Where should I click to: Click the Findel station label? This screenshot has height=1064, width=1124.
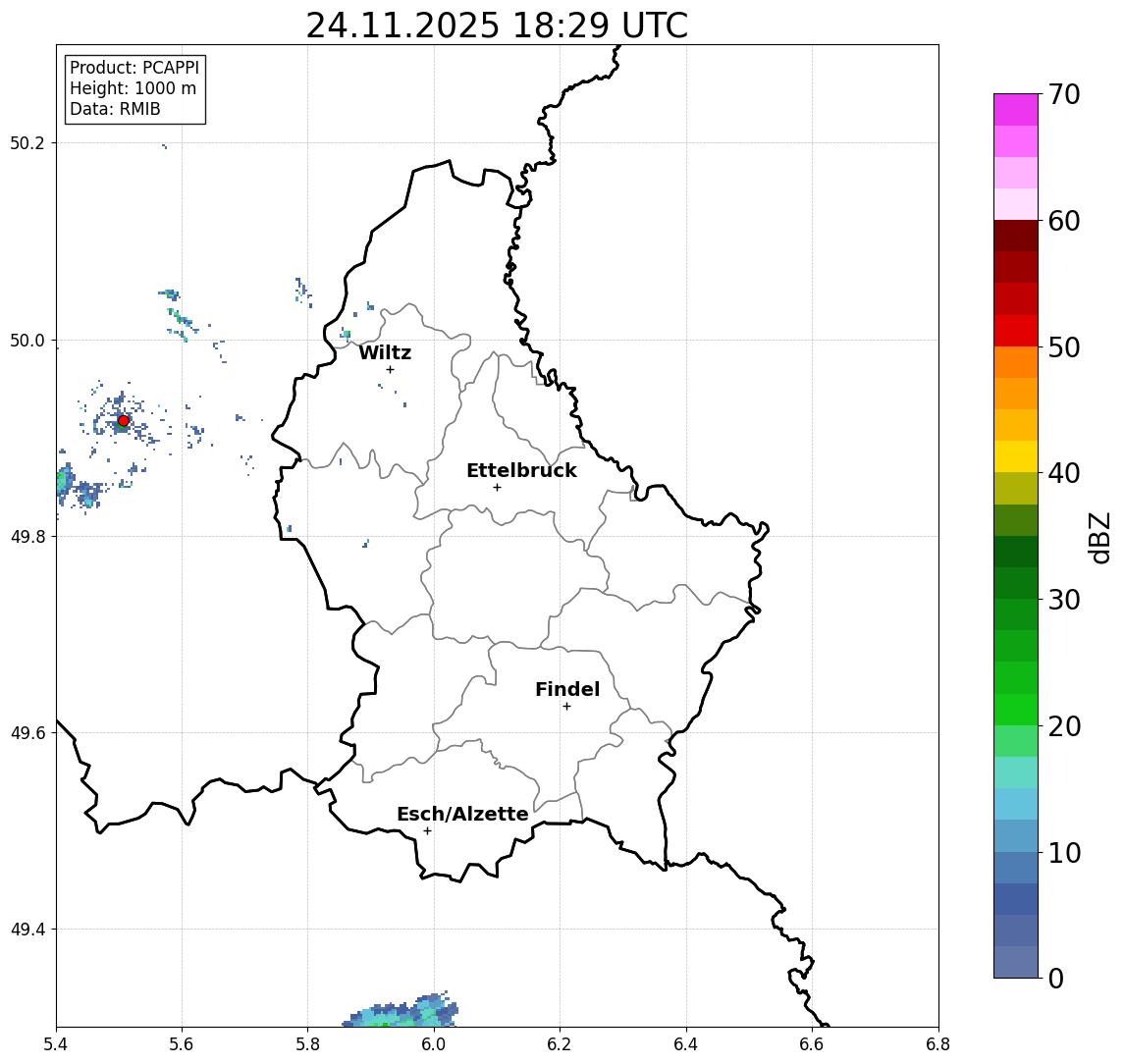[567, 689]
